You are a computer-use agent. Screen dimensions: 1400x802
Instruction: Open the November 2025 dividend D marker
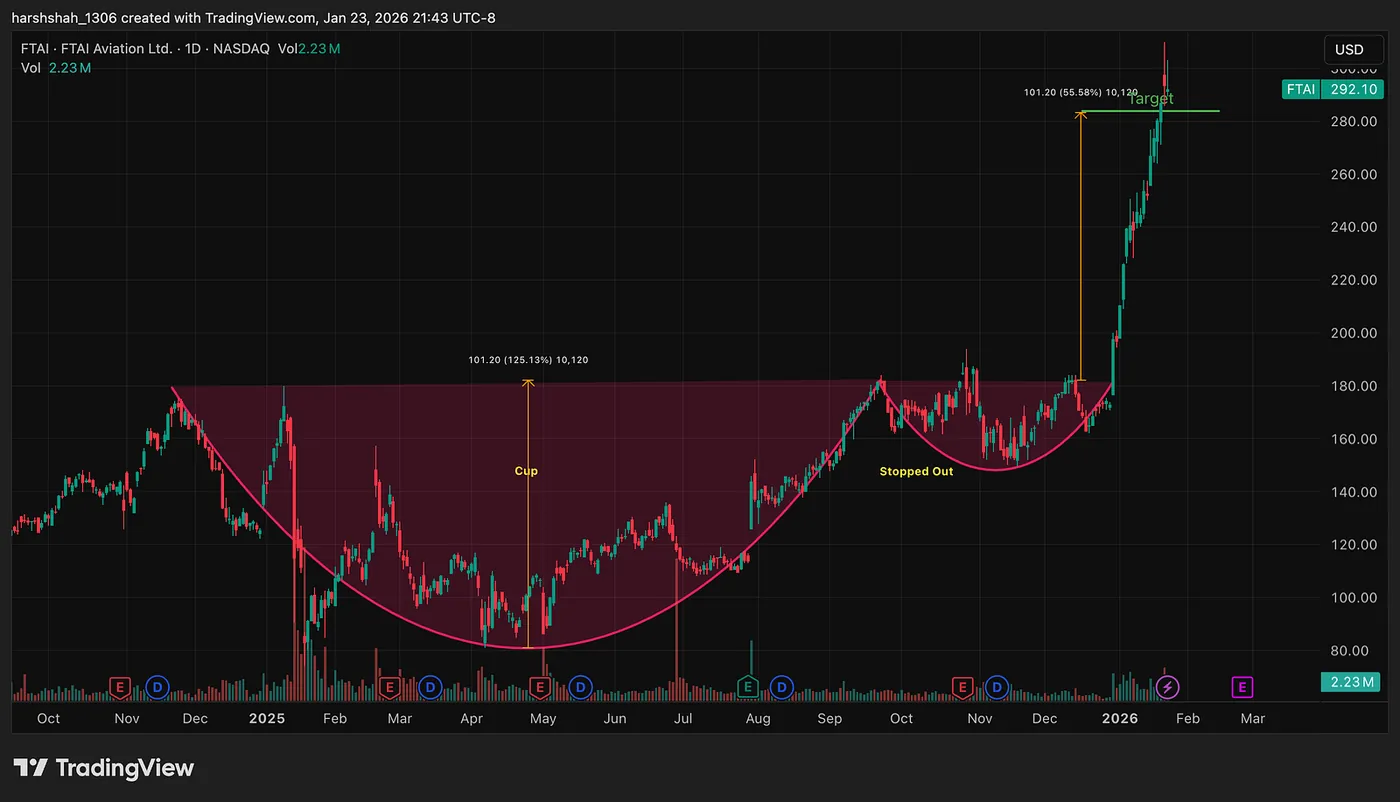pyautogui.click(x=997, y=687)
